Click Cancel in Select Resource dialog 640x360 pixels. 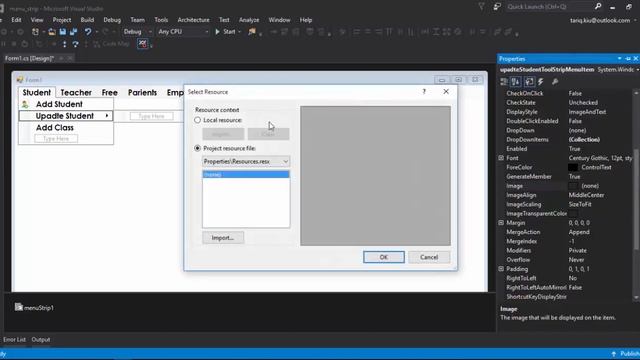coord(429,257)
